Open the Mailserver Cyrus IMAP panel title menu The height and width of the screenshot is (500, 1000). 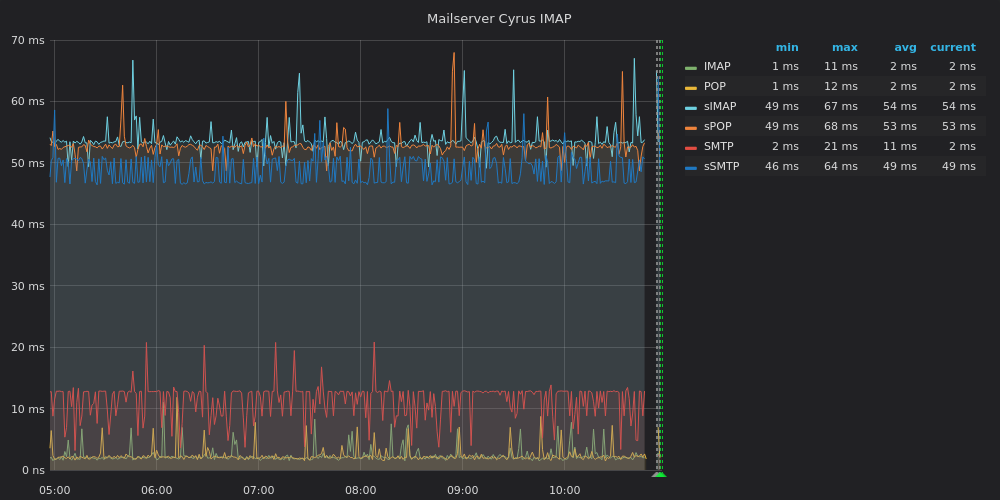499,19
